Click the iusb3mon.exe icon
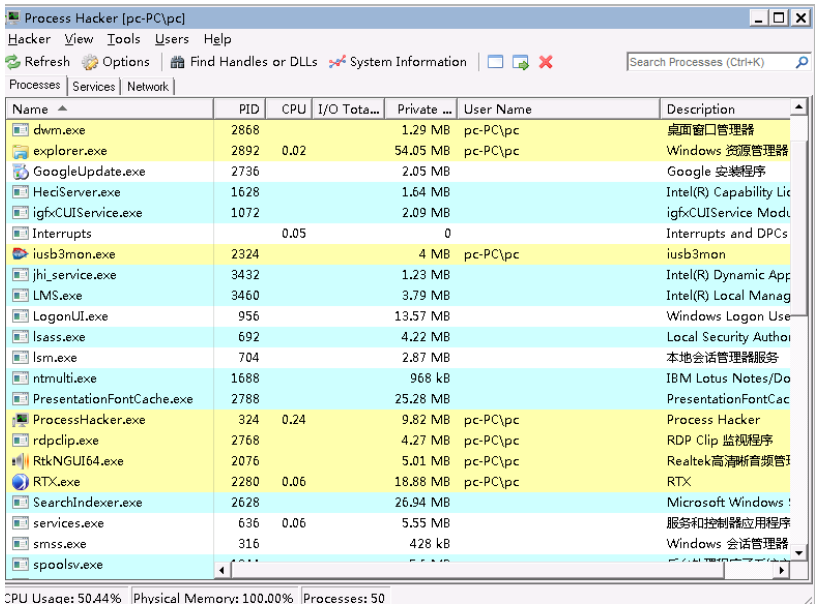This screenshot has height=614, width=825. pos(20,254)
